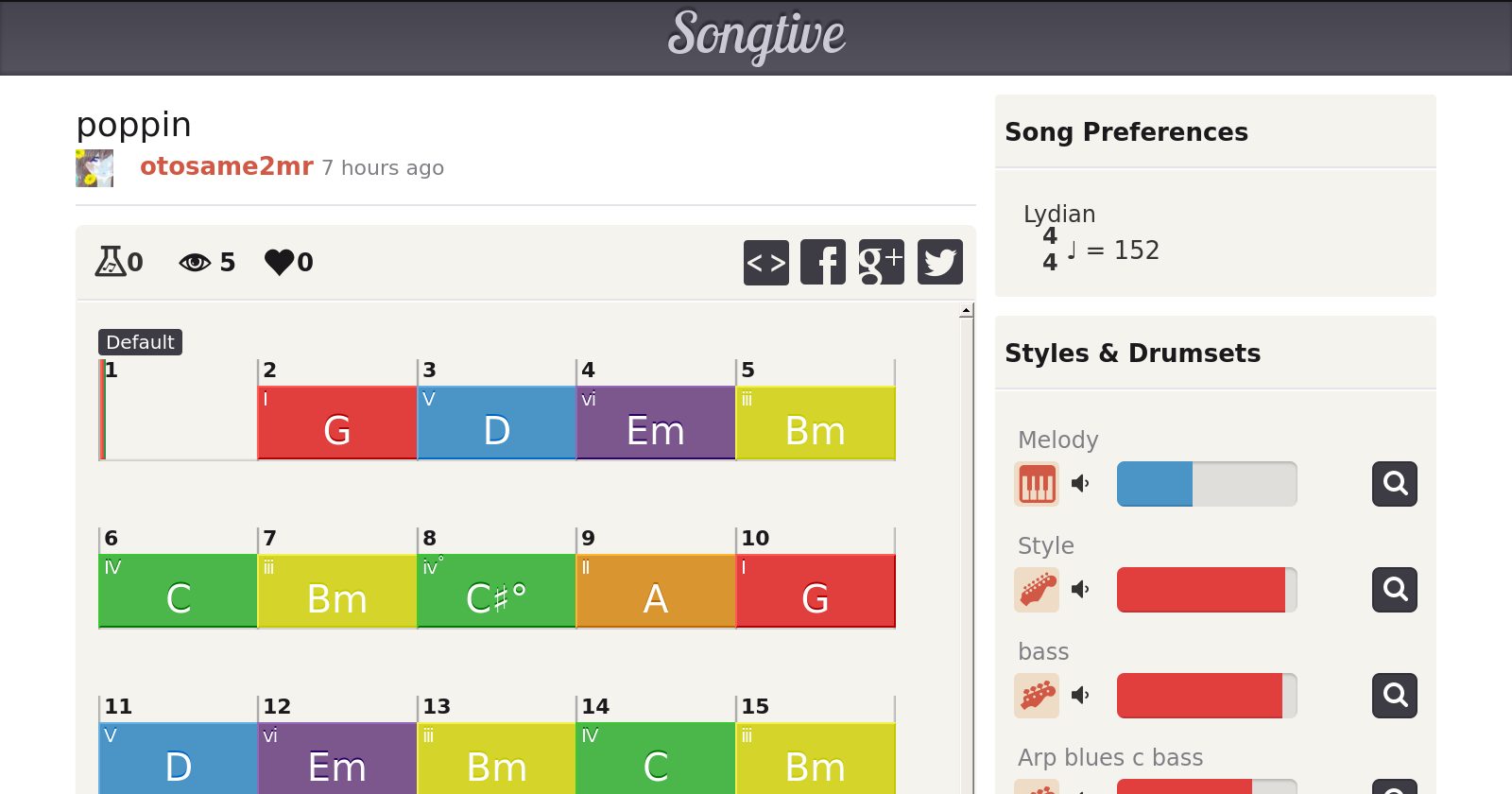
Task: Open search for bass track
Action: click(1395, 696)
